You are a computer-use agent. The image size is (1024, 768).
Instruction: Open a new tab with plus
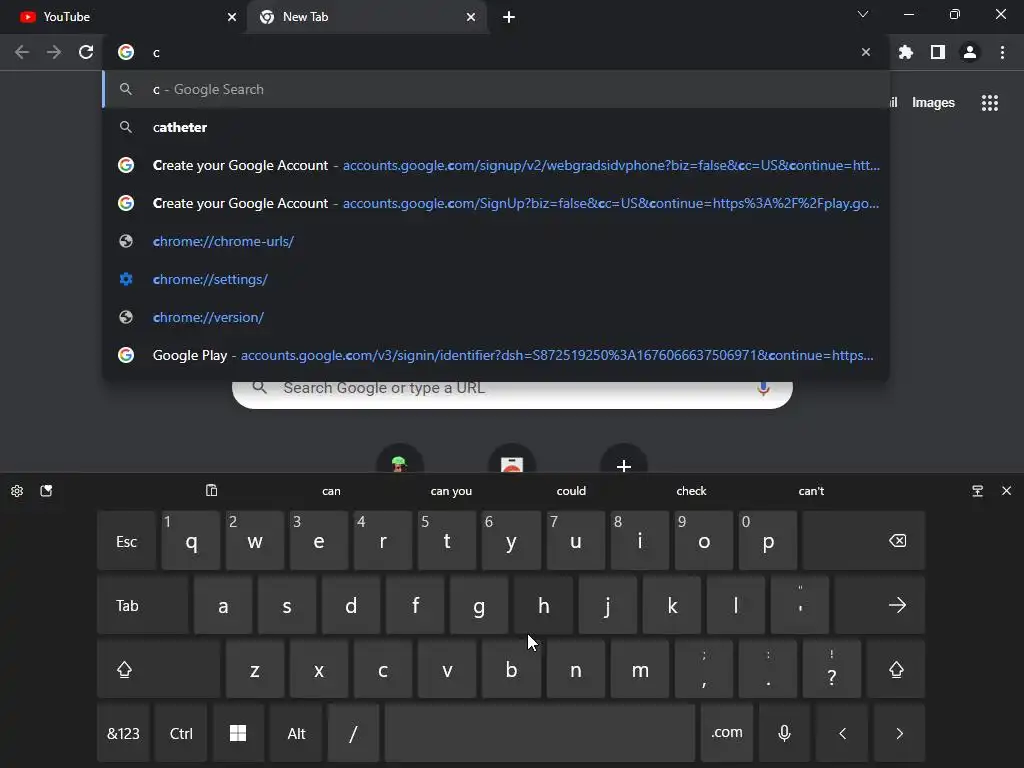[509, 17]
